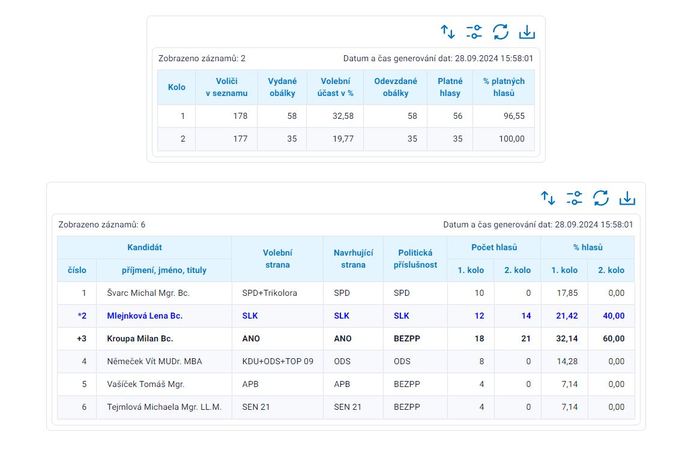Click the candidate name Tejmlová Michaela Mgr. LL.M.

tap(164, 407)
